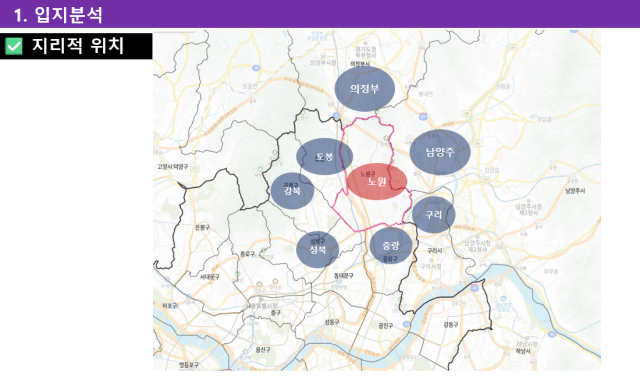This screenshot has width=640, height=376.
Task: Click the 서대문구 map label
Action: click(x=210, y=277)
